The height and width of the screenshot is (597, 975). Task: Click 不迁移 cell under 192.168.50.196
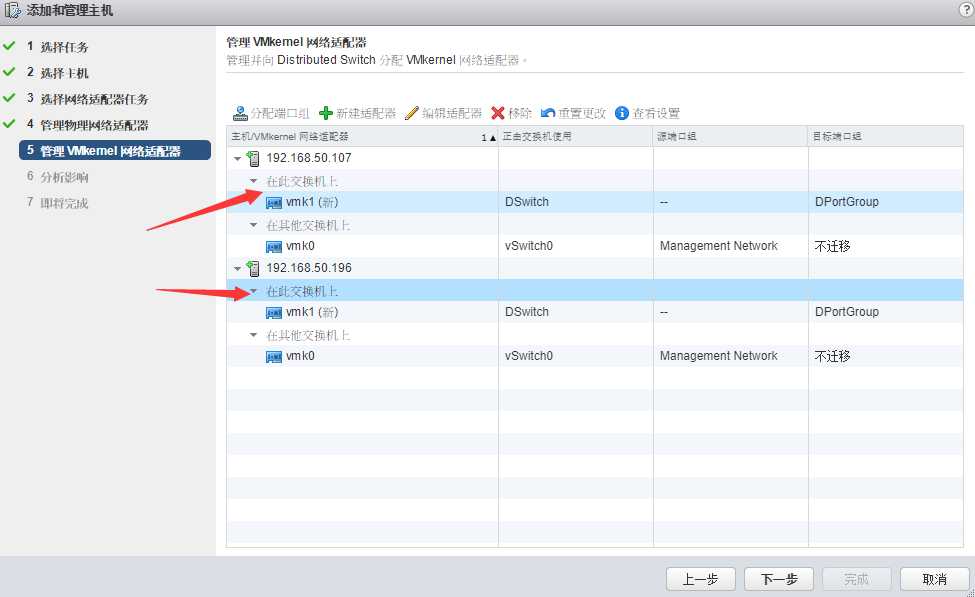[833, 356]
